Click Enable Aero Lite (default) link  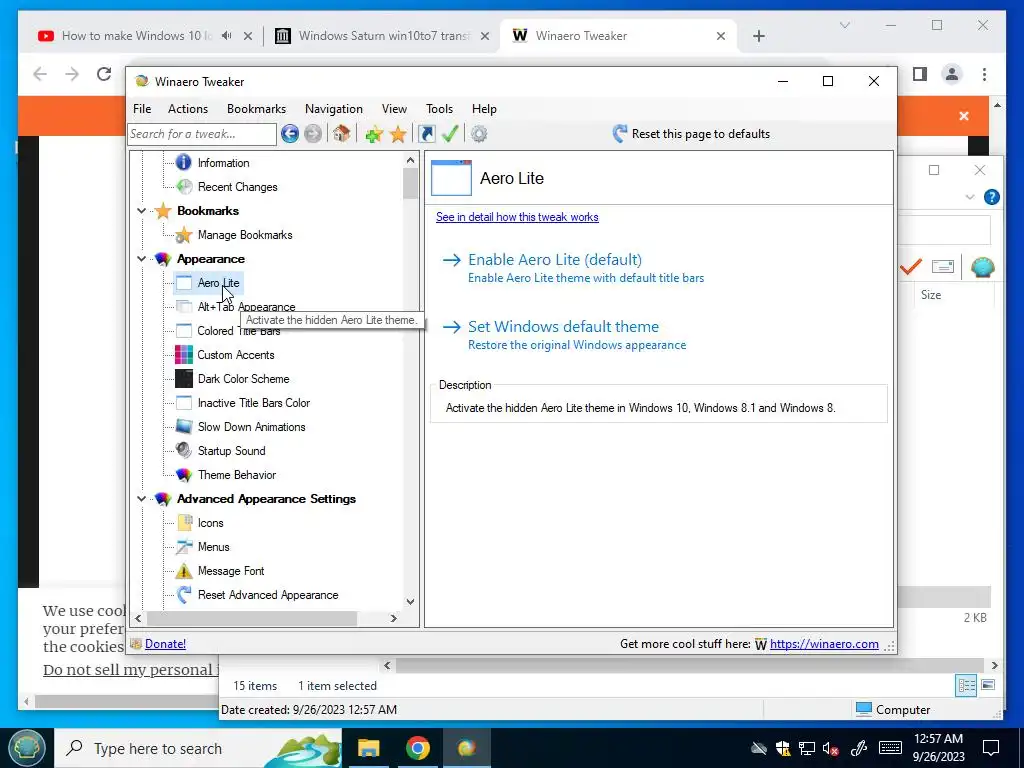(554, 259)
